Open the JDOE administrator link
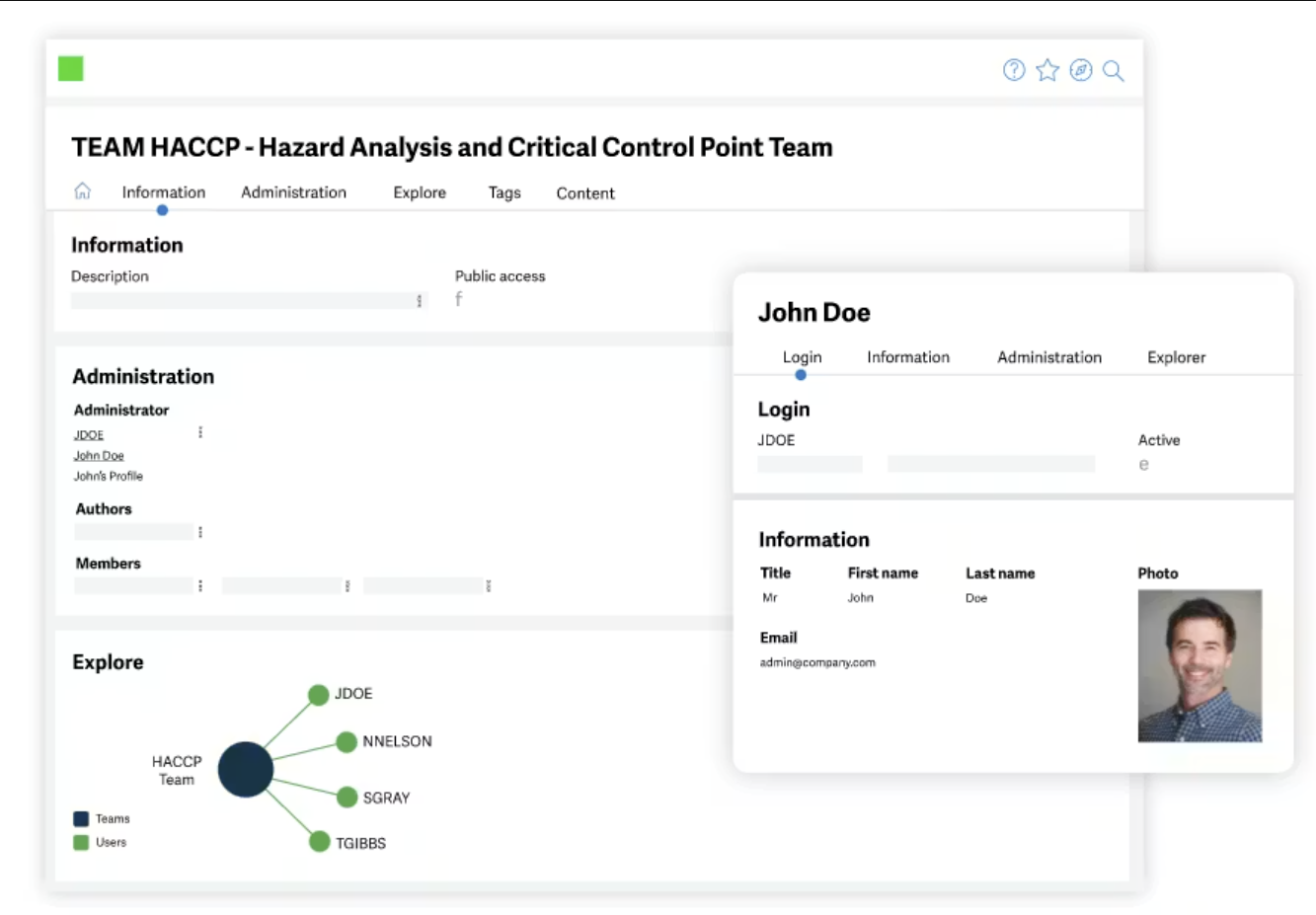Image resolution: width=1316 pixels, height=915 pixels. (x=89, y=435)
